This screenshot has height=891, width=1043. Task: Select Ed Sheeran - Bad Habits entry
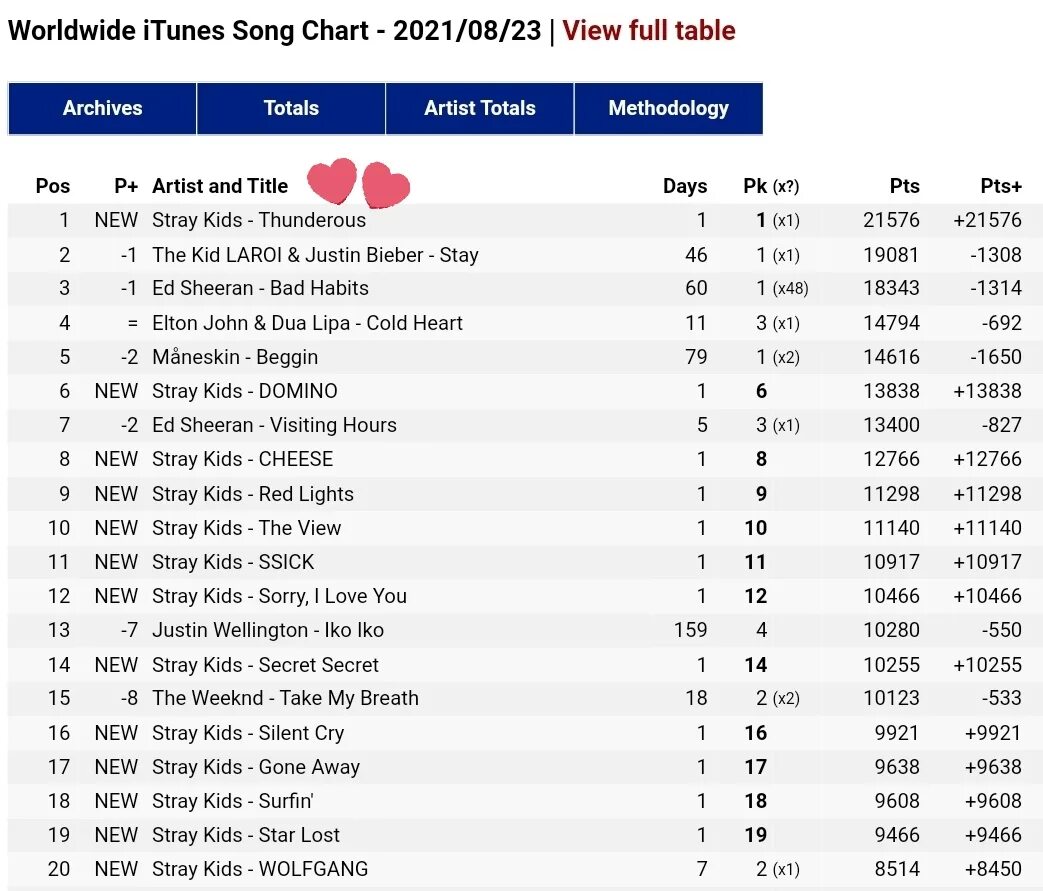point(260,288)
